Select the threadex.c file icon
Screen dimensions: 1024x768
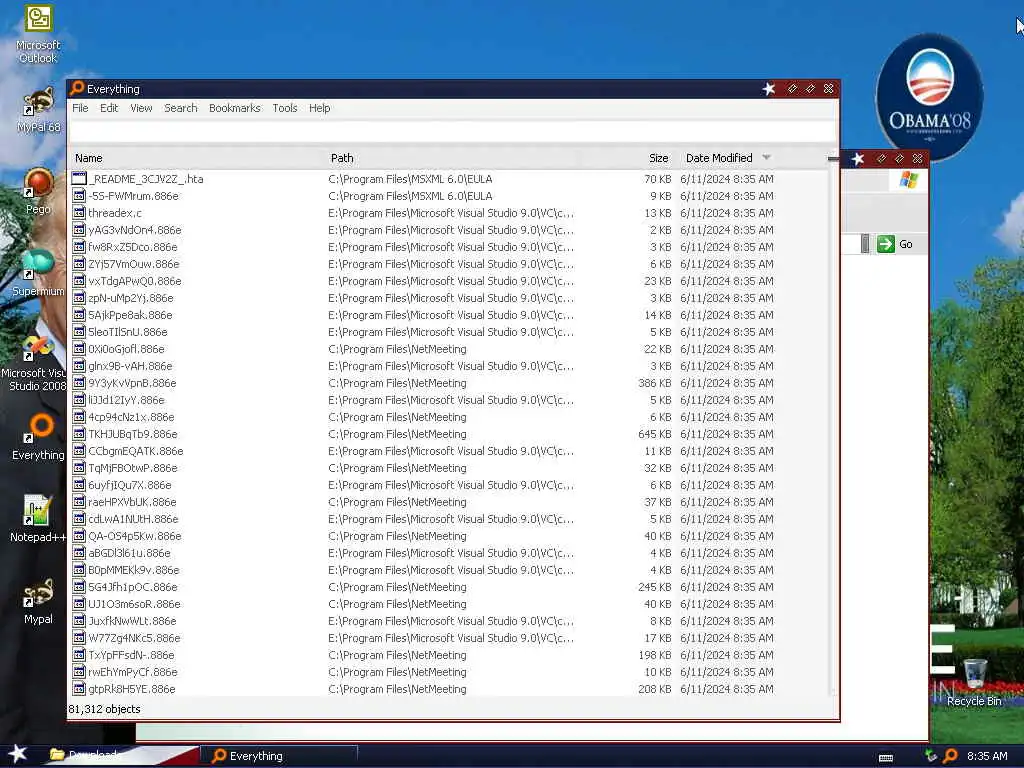point(79,213)
